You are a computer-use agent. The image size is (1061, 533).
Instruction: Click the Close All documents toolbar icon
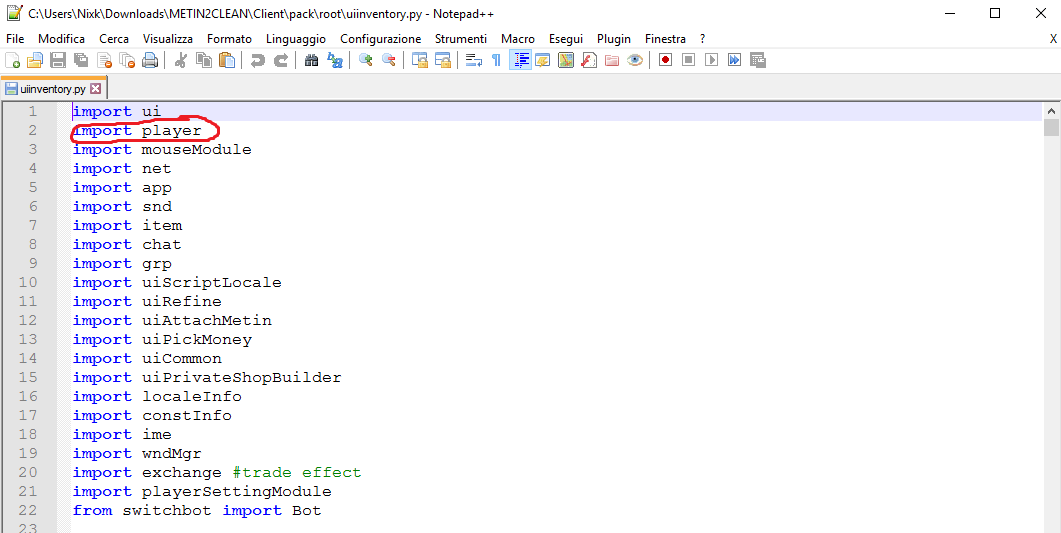[127, 60]
